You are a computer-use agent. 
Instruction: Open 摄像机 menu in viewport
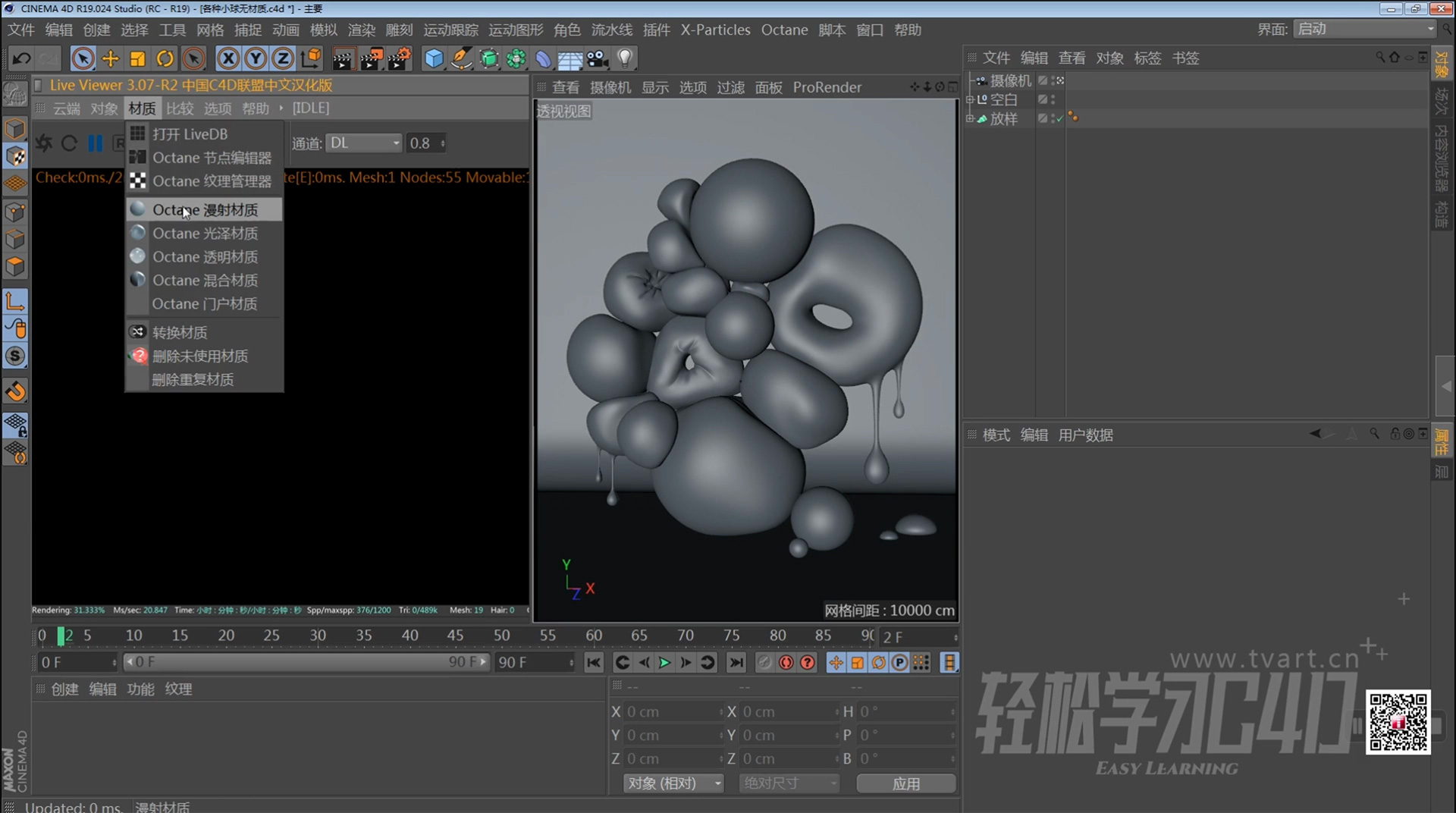point(610,87)
